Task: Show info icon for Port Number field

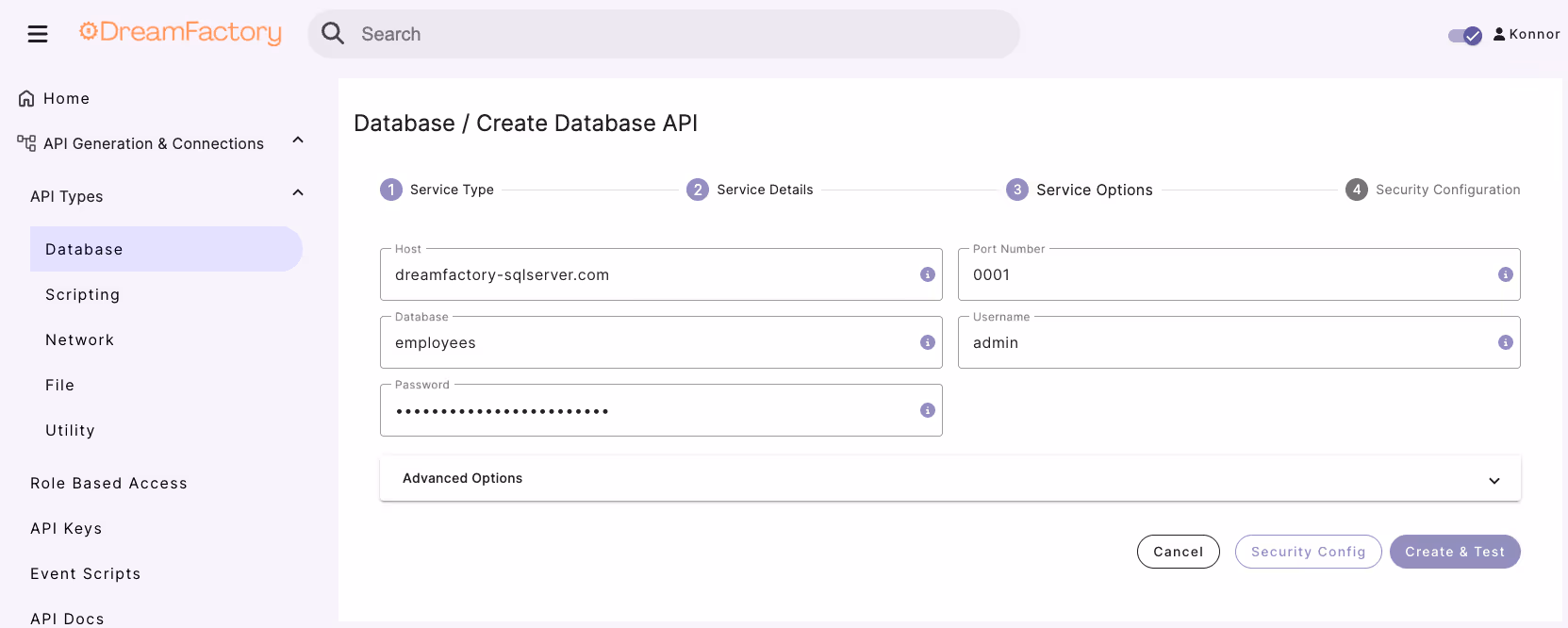Action: [x=1506, y=274]
